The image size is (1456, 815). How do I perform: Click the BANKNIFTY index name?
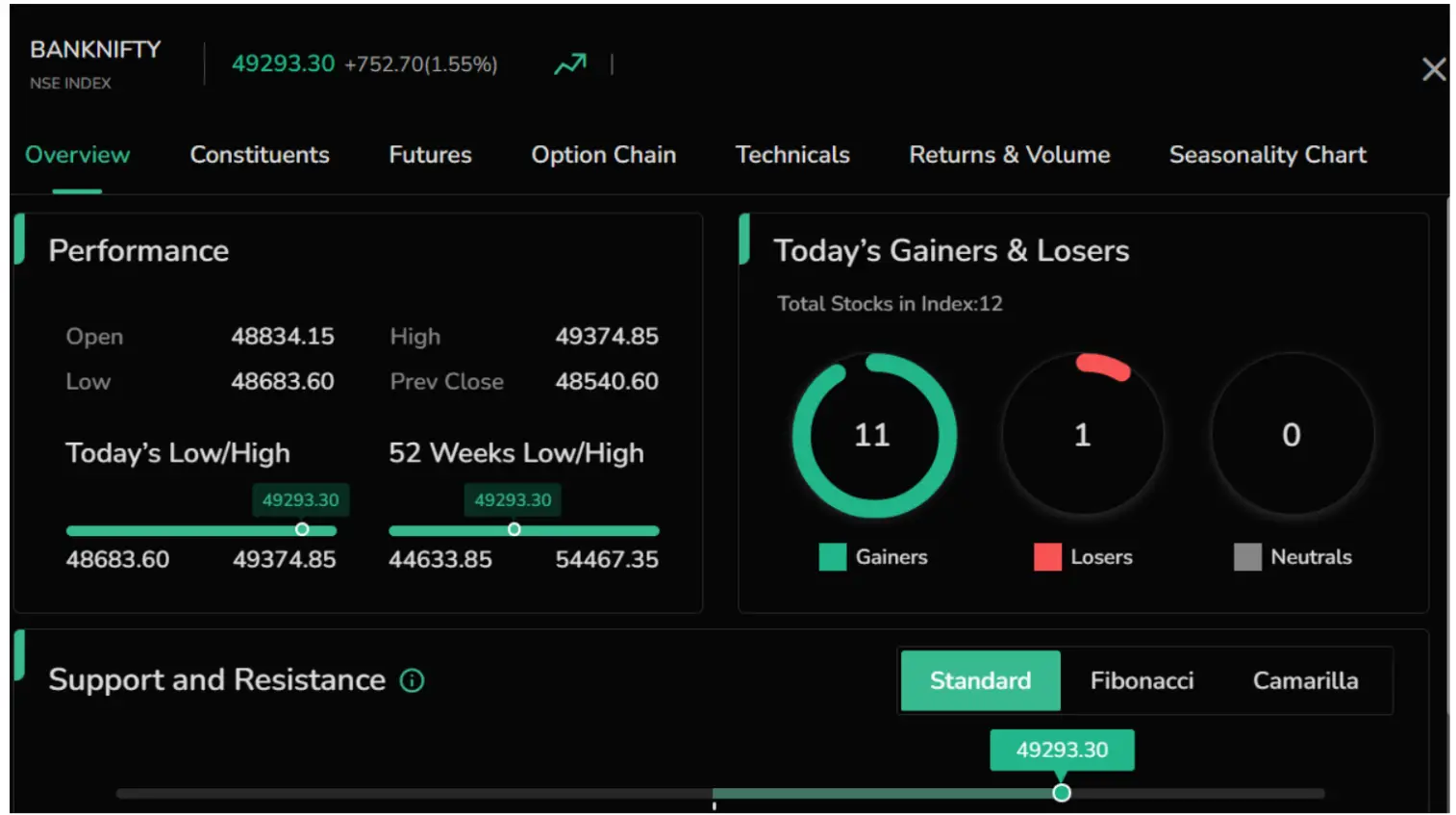95,49
